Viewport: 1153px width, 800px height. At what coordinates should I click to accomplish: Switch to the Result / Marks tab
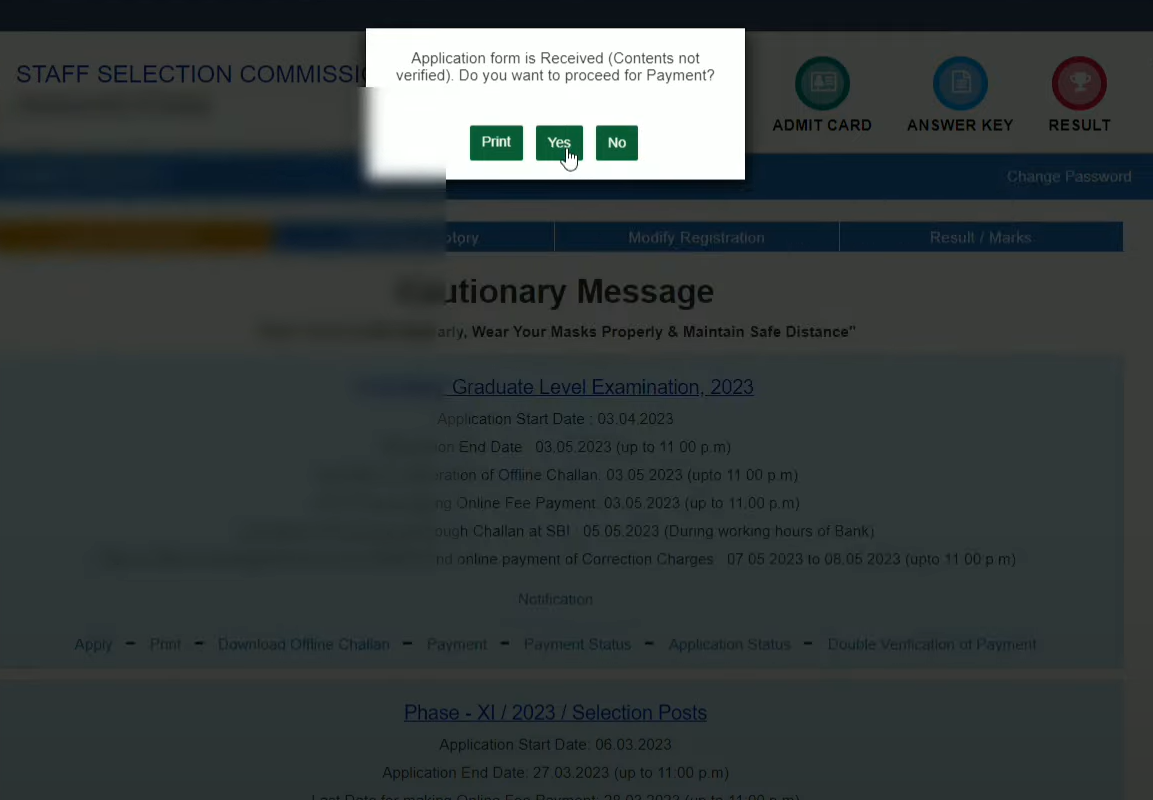[x=980, y=238]
